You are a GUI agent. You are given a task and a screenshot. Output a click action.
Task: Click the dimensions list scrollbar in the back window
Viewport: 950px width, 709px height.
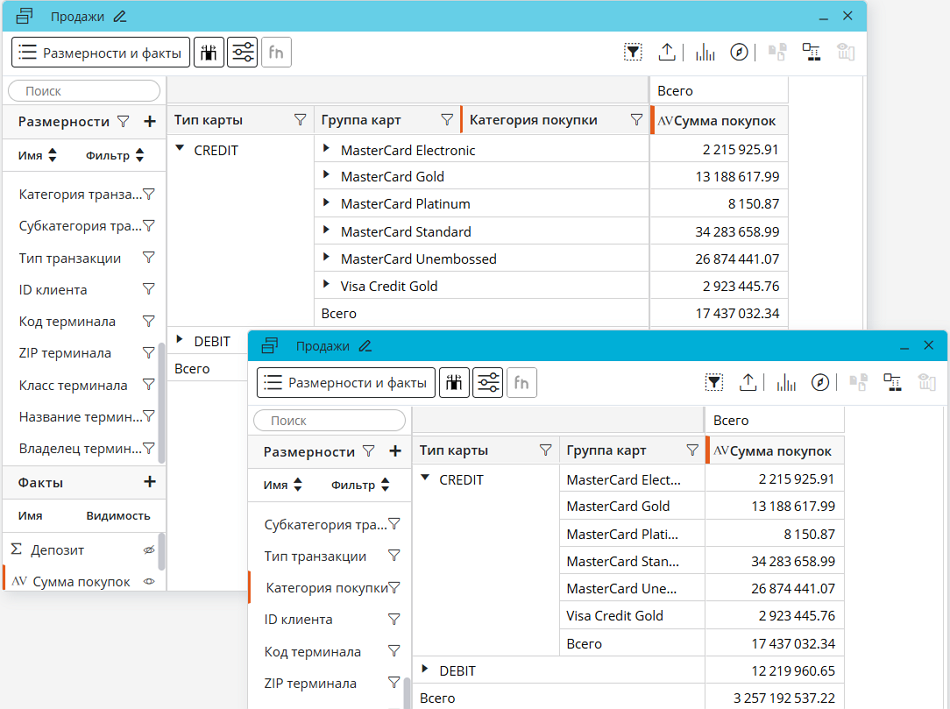[161, 400]
